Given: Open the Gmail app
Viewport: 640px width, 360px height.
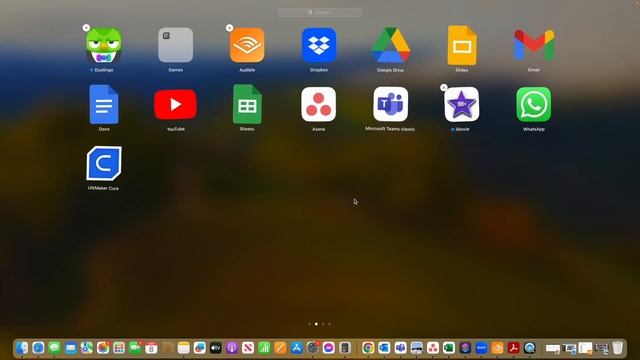Looking at the screenshot, I should coord(534,45).
